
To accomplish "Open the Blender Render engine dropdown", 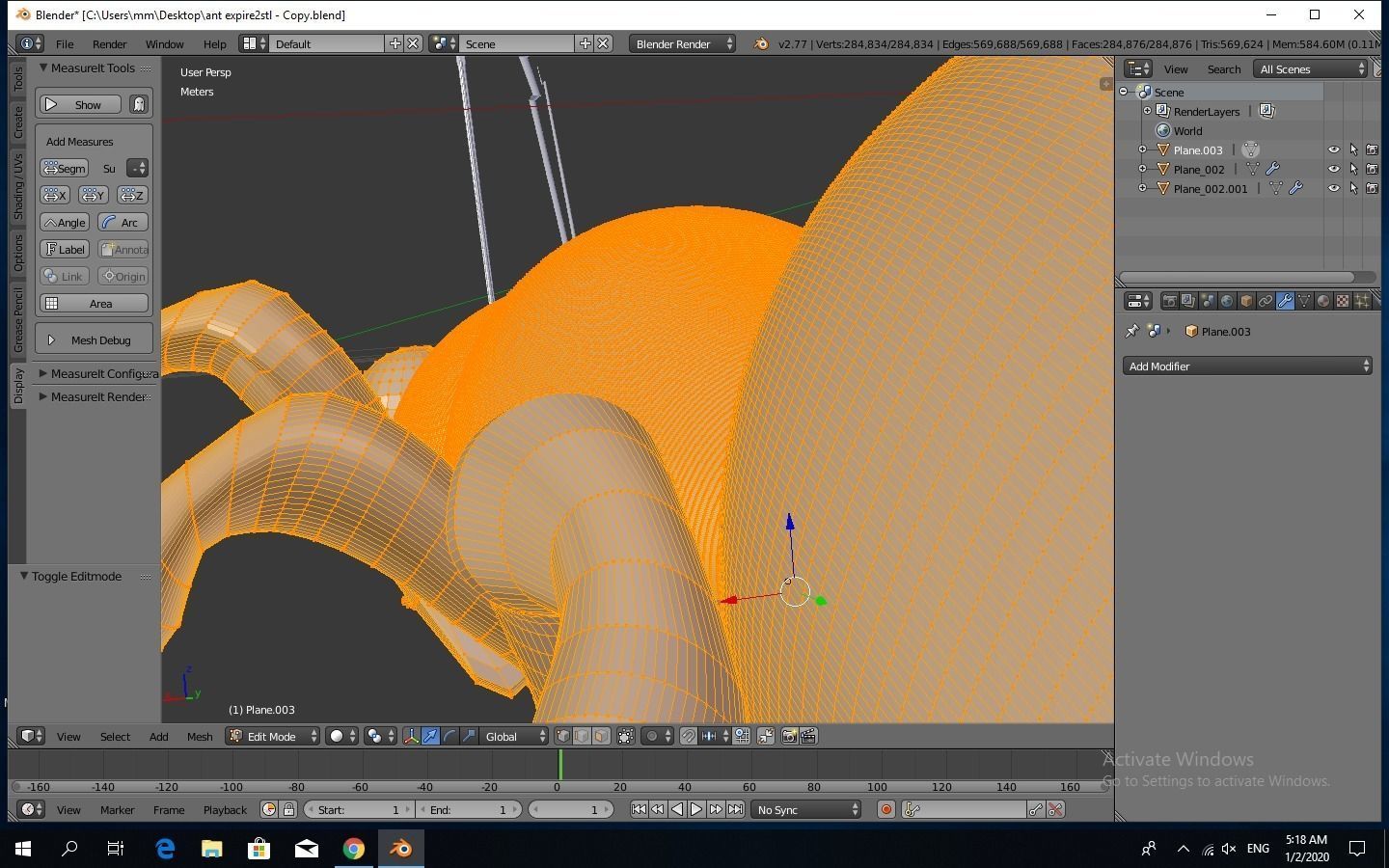I will pyautogui.click(x=682, y=43).
